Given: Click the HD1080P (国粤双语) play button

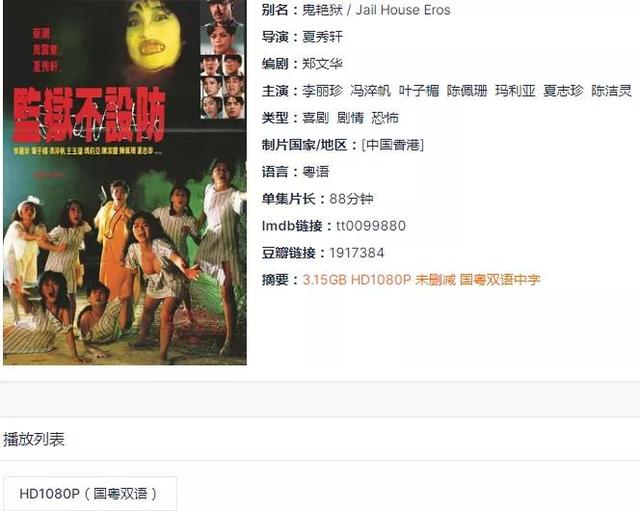Looking at the screenshot, I should 90,493.
